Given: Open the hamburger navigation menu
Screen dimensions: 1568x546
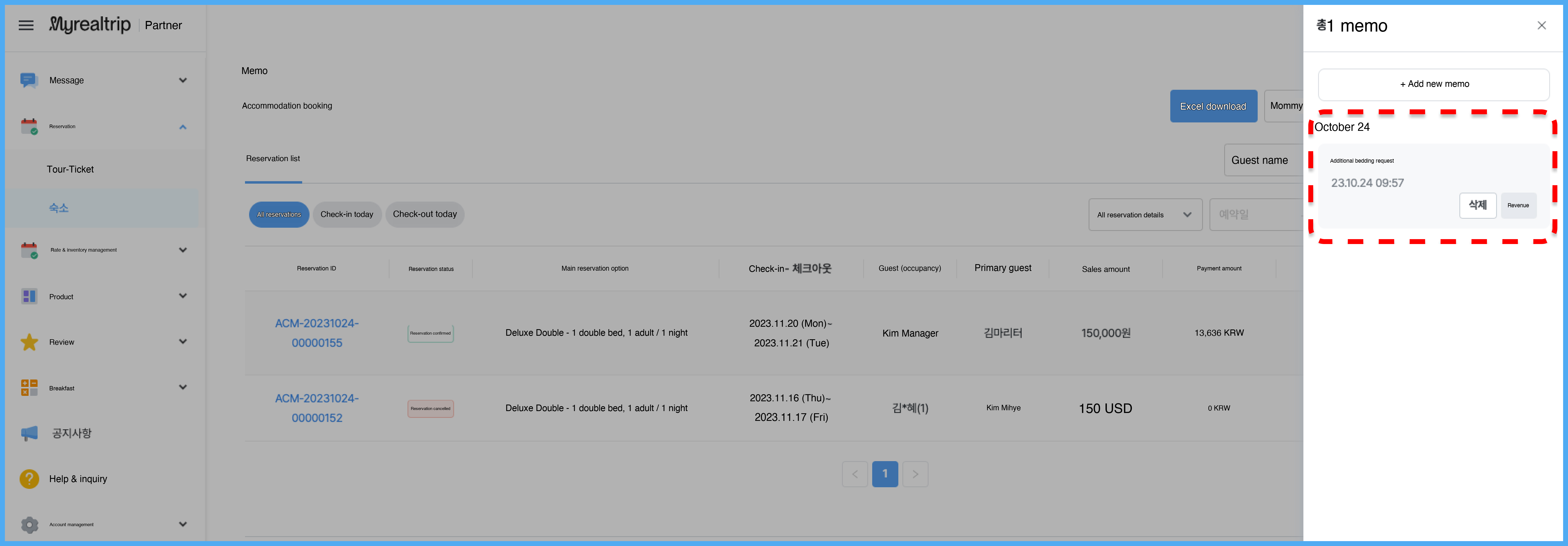Looking at the screenshot, I should pyautogui.click(x=26, y=25).
